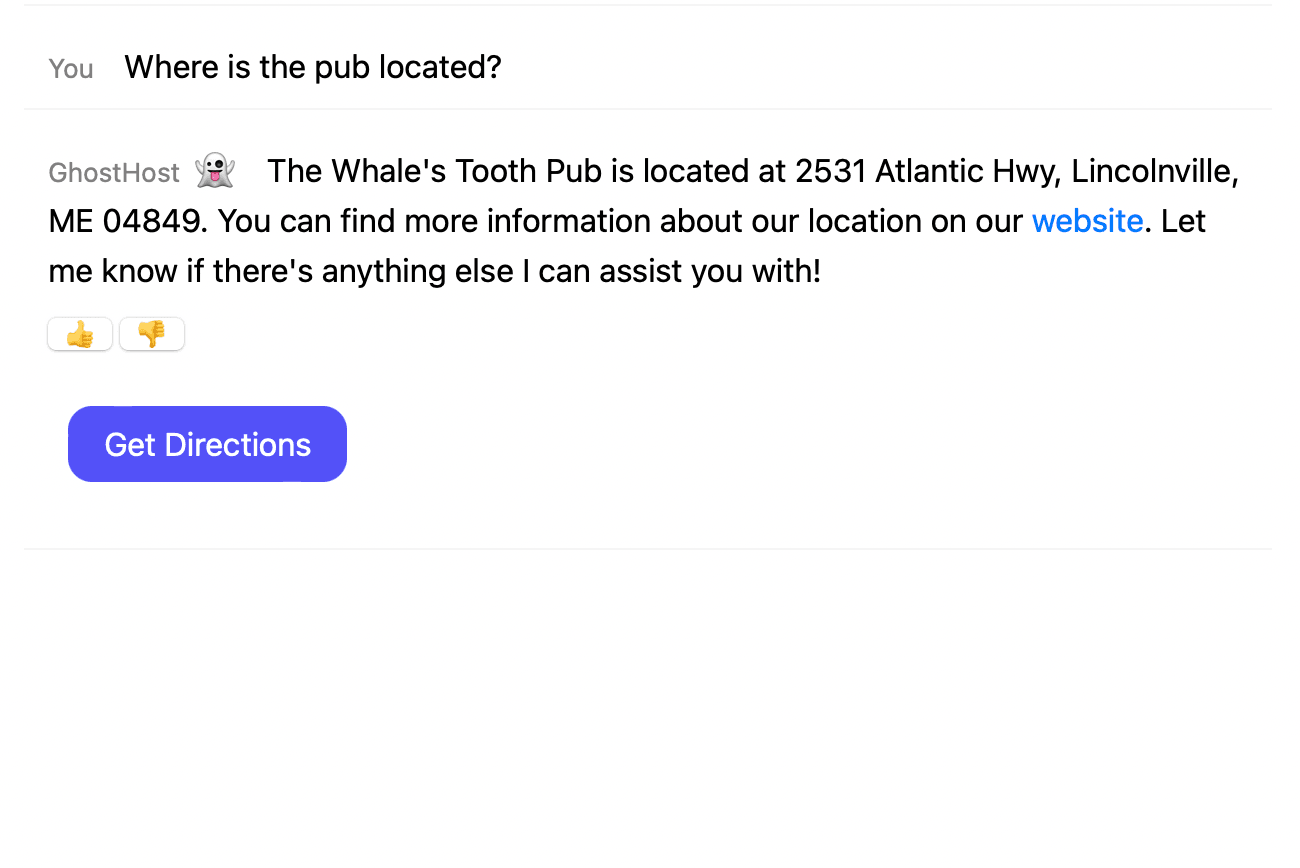Click the GhostHost sender name
The image size is (1300, 868).
tap(114, 173)
